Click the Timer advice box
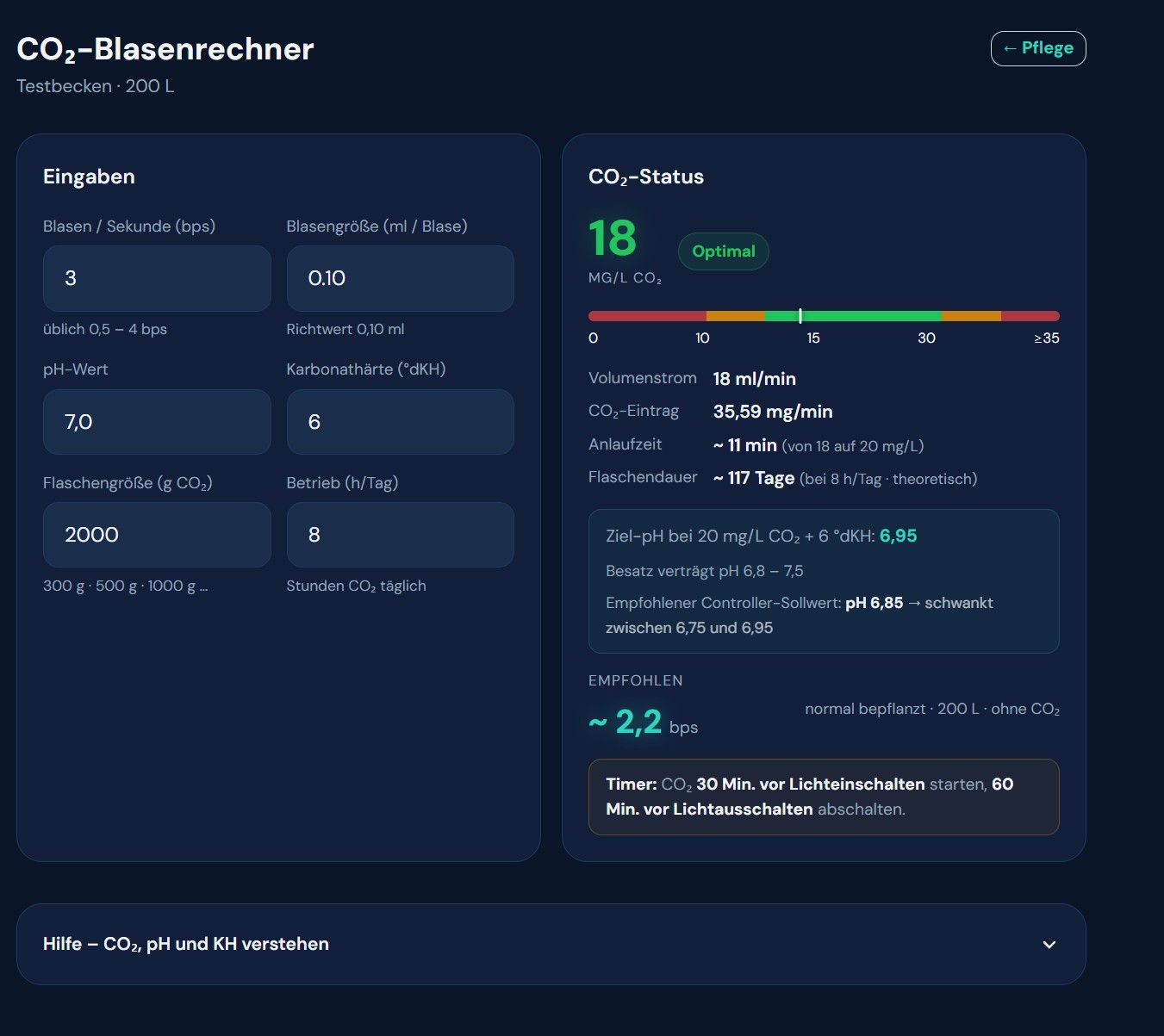The height and width of the screenshot is (1036, 1164). 824,797
